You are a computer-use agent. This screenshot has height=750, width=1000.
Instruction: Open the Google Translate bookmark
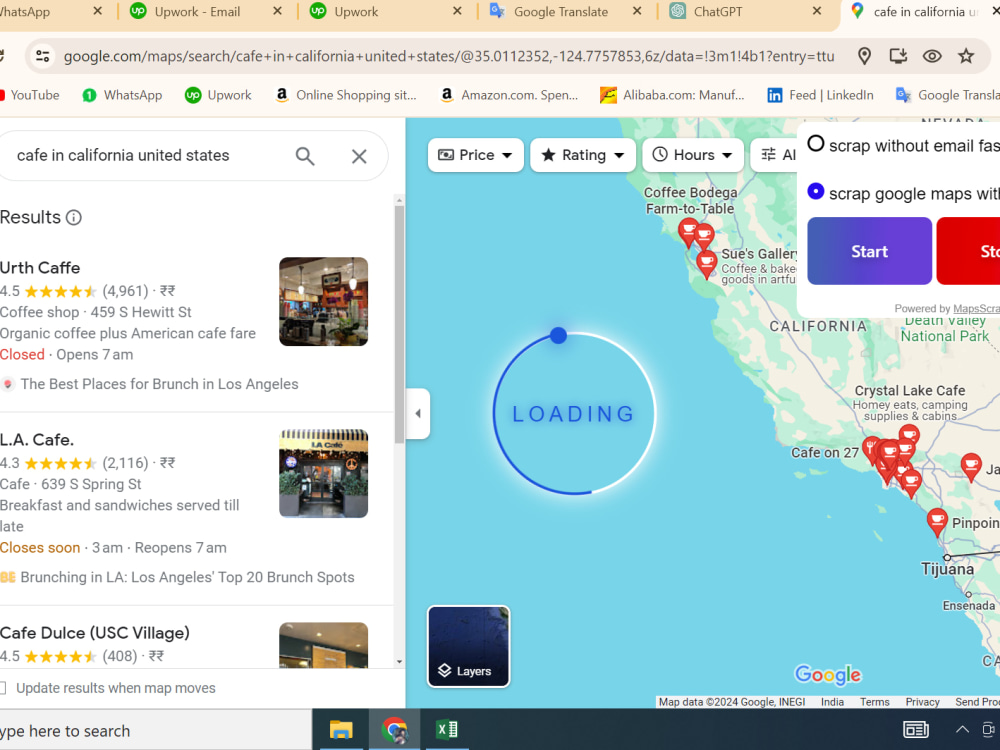tap(948, 95)
